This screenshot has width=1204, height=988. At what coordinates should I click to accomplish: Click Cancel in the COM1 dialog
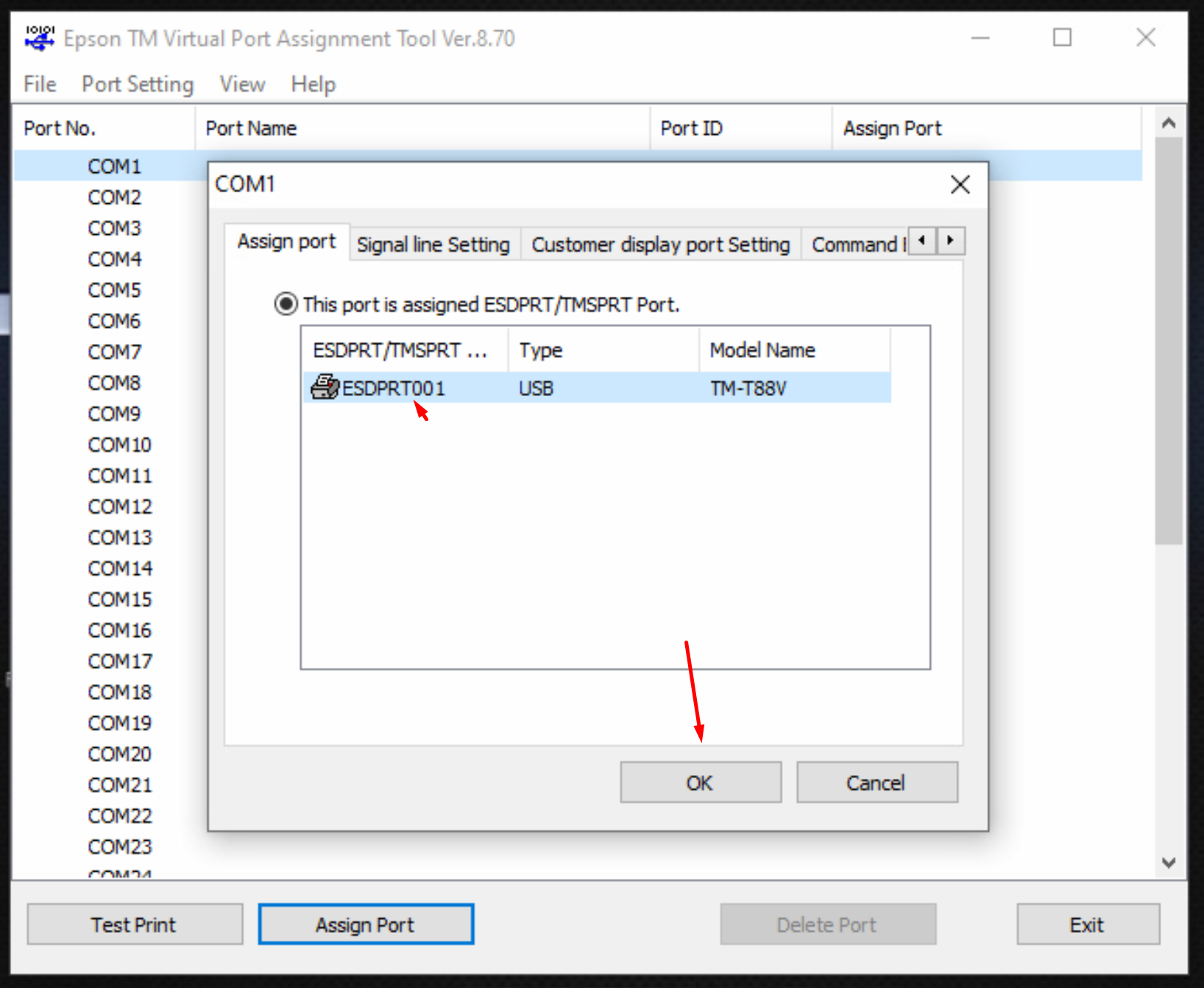coord(877,783)
